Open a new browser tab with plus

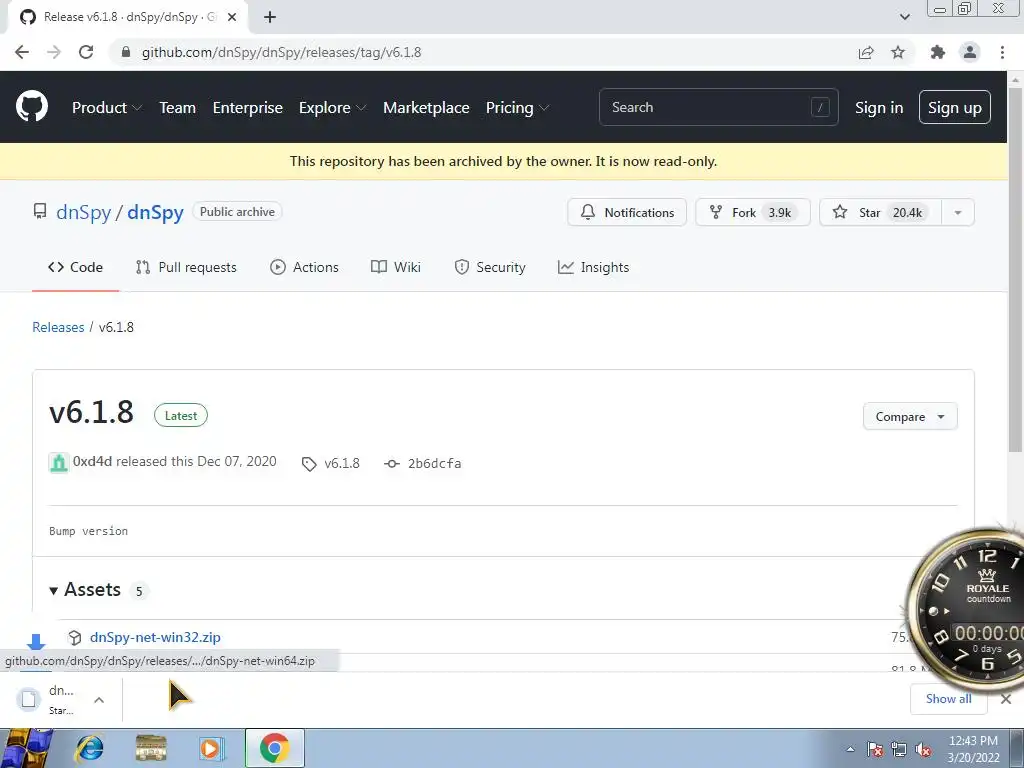270,17
